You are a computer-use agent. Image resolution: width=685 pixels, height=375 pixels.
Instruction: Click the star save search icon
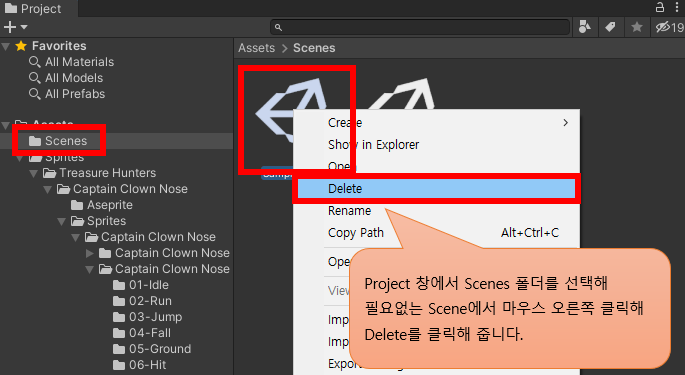[x=637, y=27]
